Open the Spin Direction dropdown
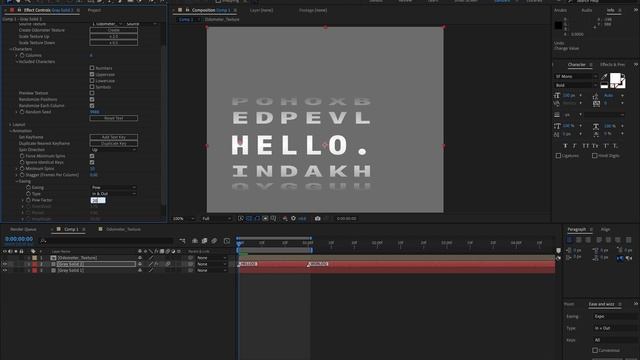640x360 pixels. coord(113,150)
